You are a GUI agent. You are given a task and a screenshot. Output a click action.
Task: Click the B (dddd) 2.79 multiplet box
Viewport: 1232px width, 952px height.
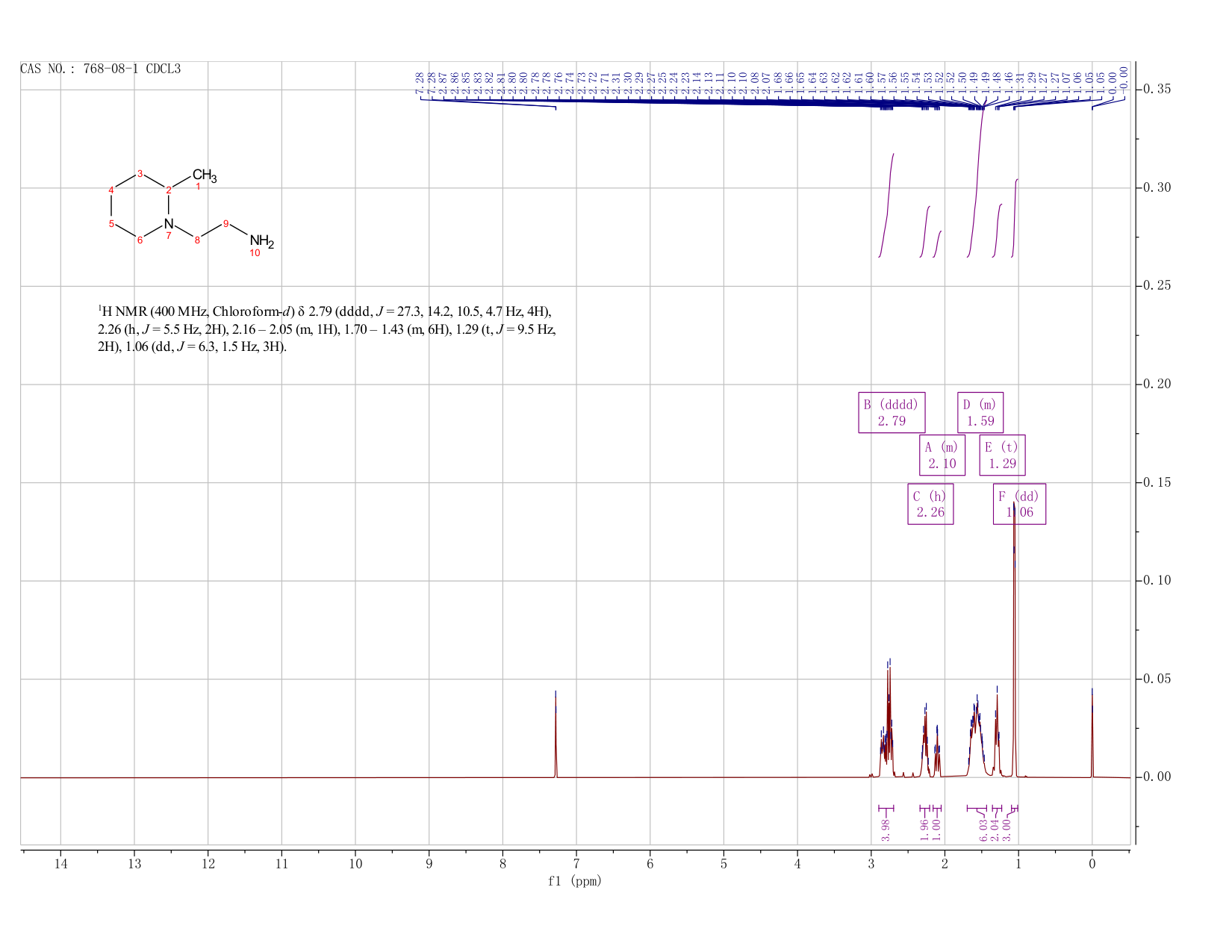point(892,412)
